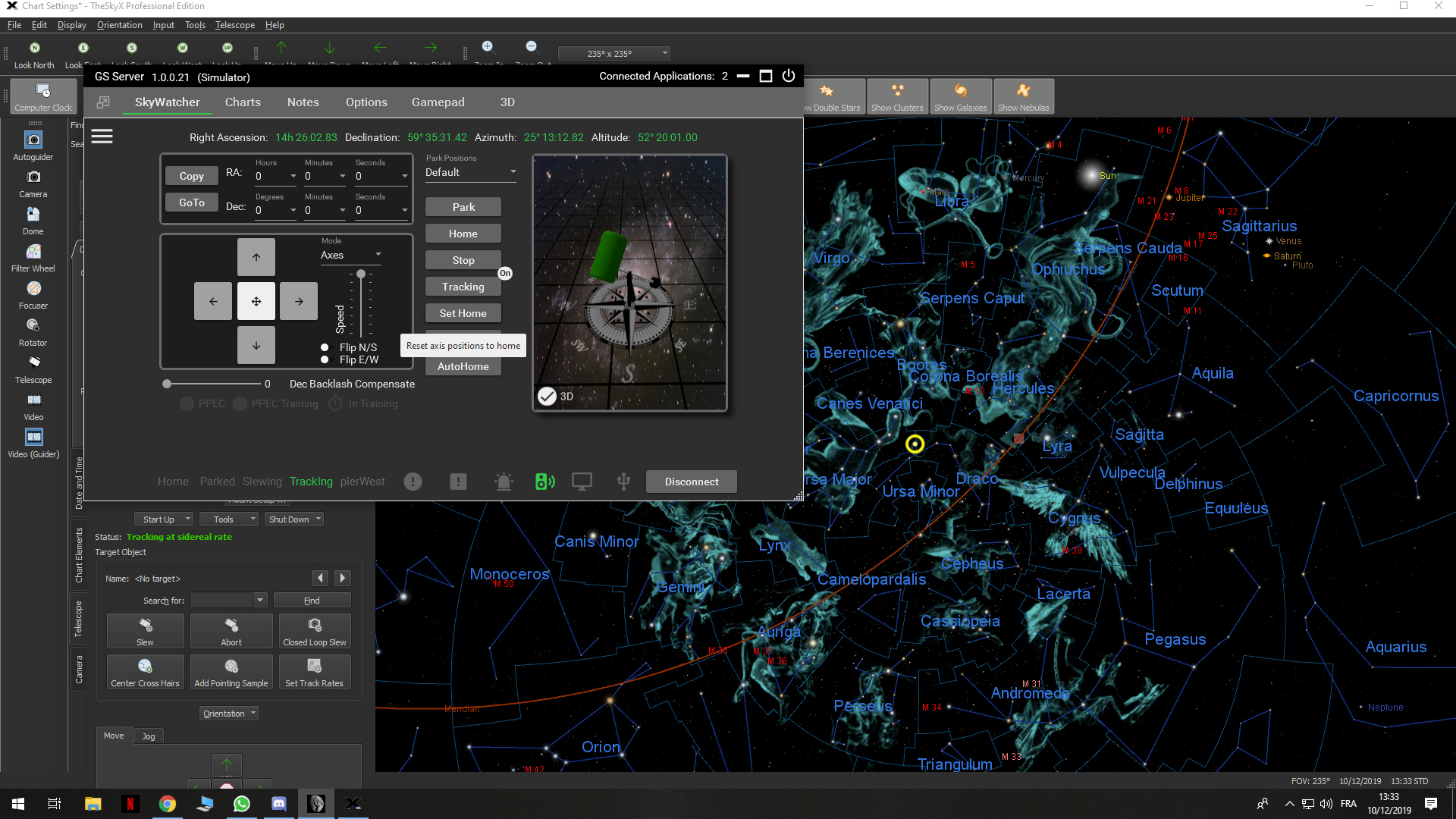Open the Telescope menu

tap(235, 25)
